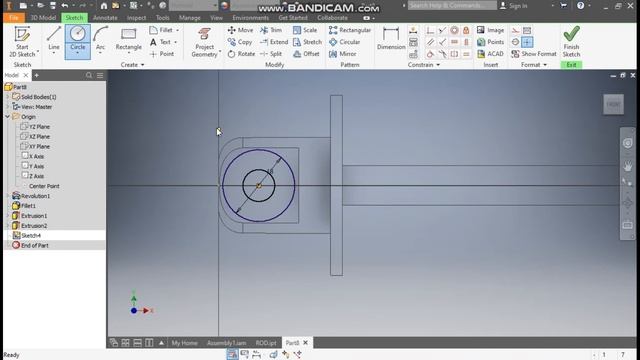Click the ViewCube Front face
The image size is (640, 360).
[x=613, y=104]
